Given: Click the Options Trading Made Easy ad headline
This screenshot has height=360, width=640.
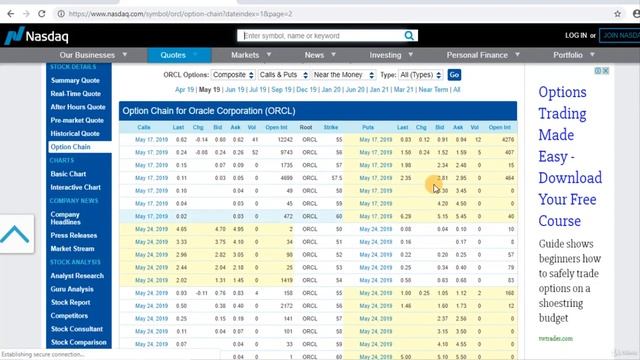Looking at the screenshot, I should pyautogui.click(x=570, y=156).
